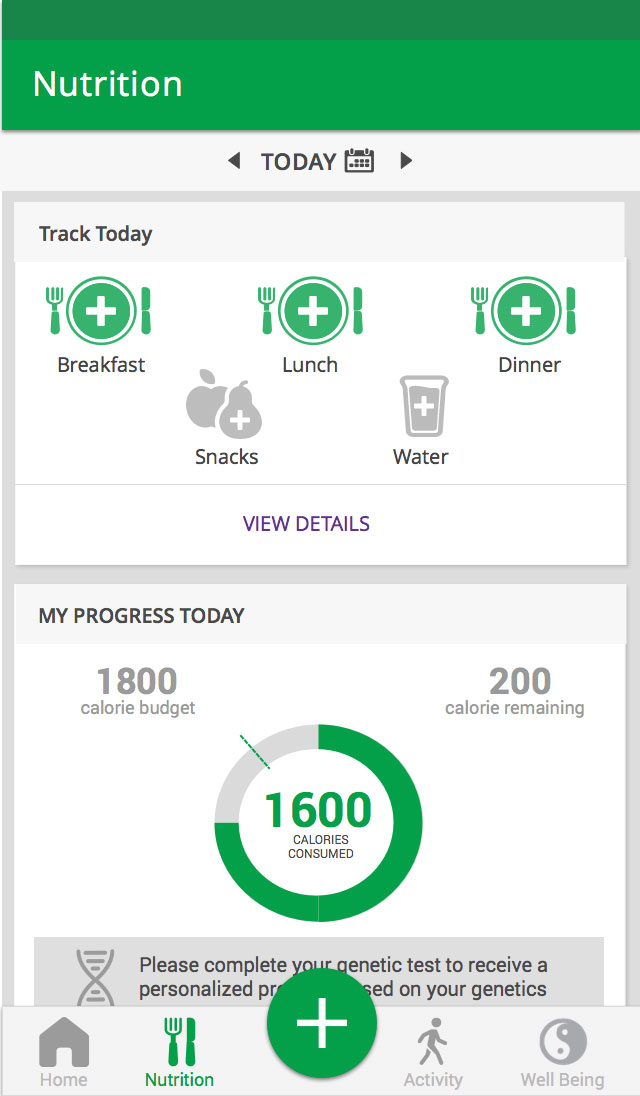Advance to next day arrow
Screen dimensions: 640x1096
pyautogui.click(x=406, y=161)
